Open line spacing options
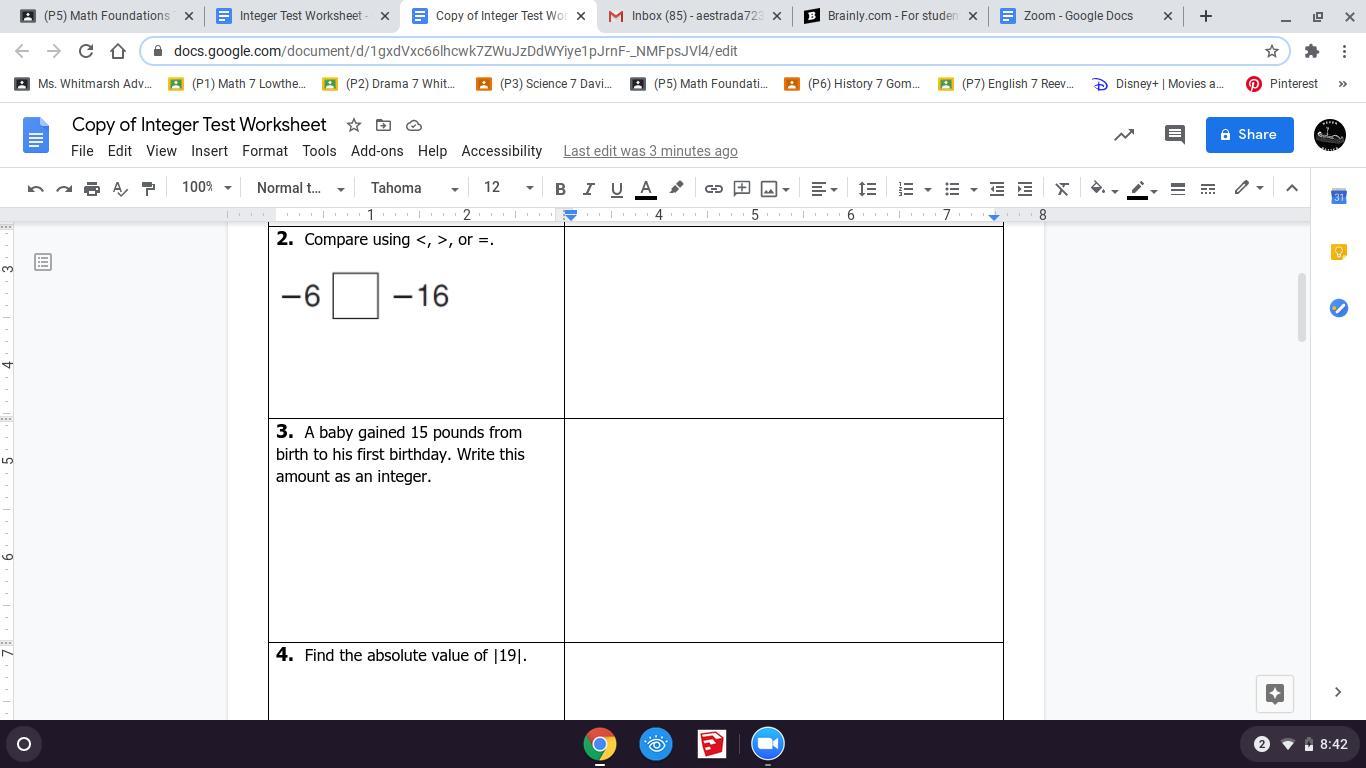Screen dimensions: 1366x768 click(x=867, y=188)
